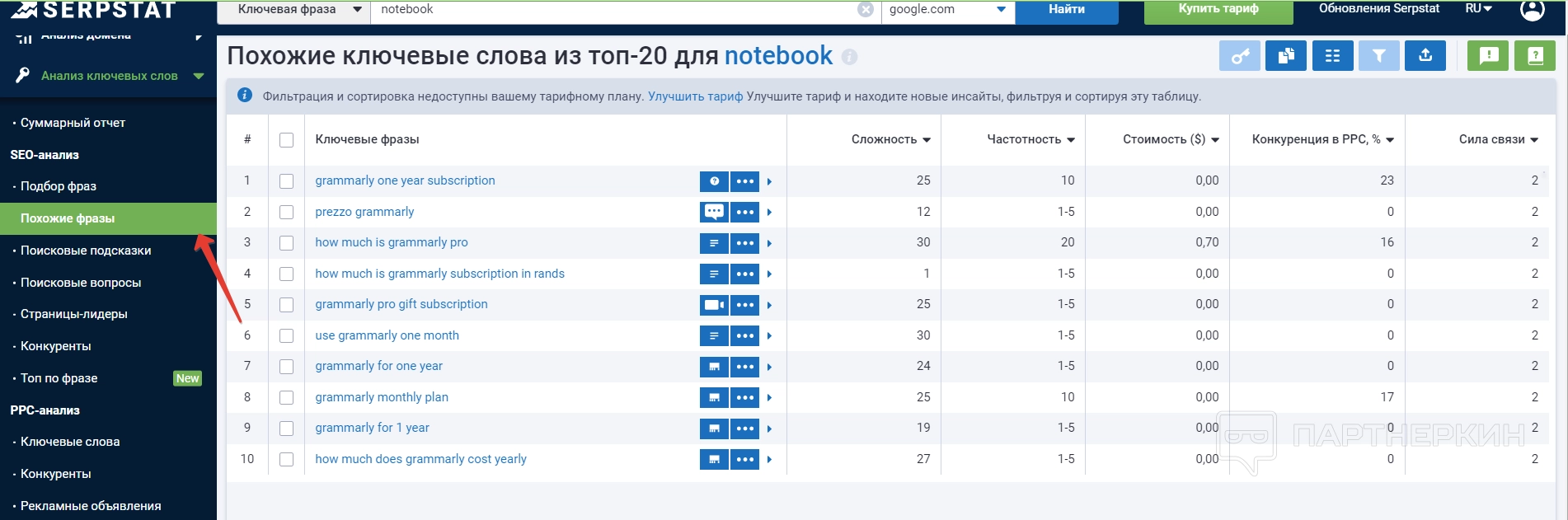The image size is (1568, 520).
Task: Select Страницы-лидеры sidebar item
Action: tap(73, 314)
